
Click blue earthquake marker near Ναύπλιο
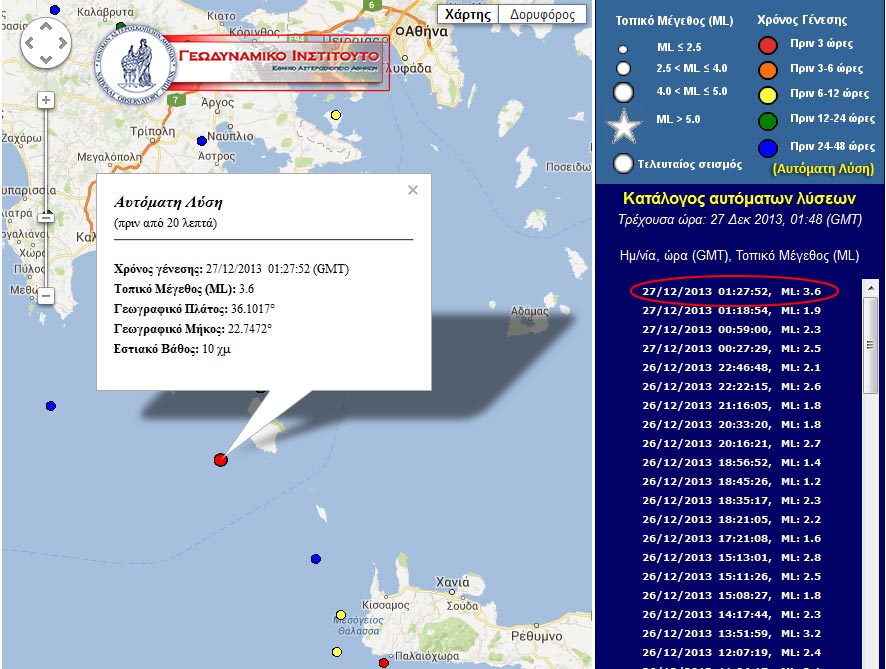(x=202, y=141)
